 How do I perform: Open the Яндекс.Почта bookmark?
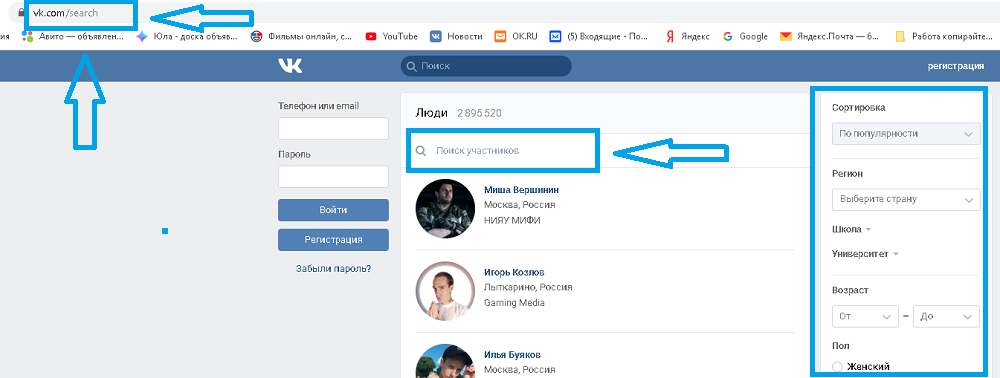pyautogui.click(x=829, y=36)
